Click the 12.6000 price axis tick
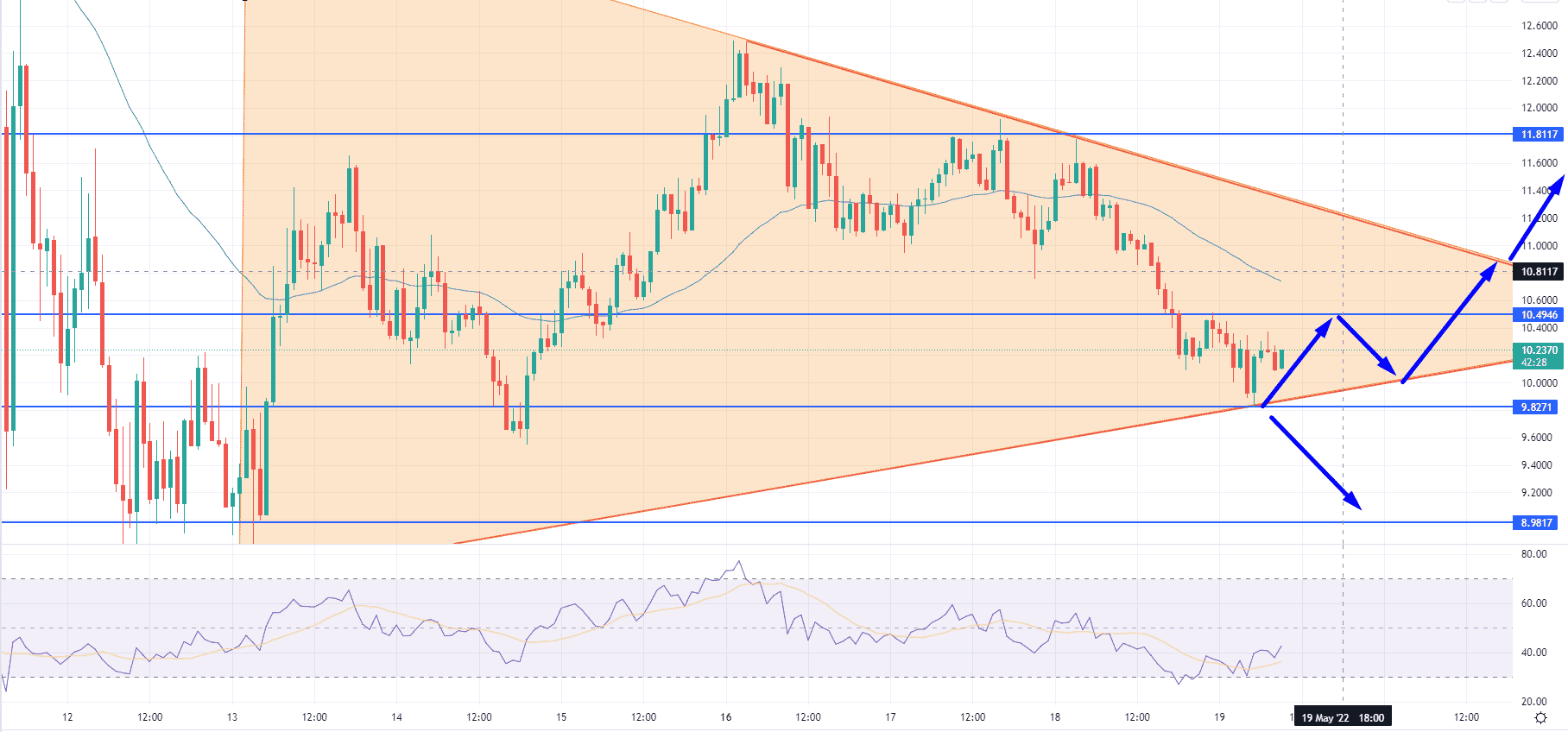 point(1539,26)
